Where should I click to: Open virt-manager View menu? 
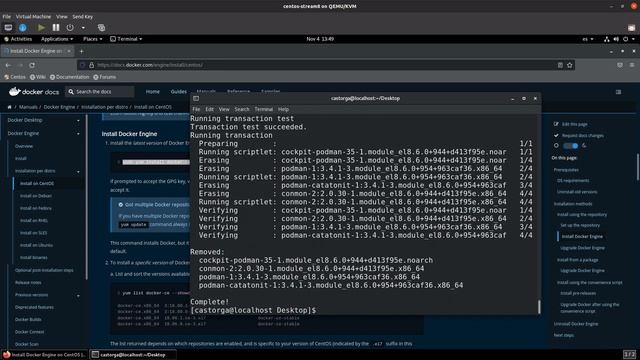(x=62, y=17)
